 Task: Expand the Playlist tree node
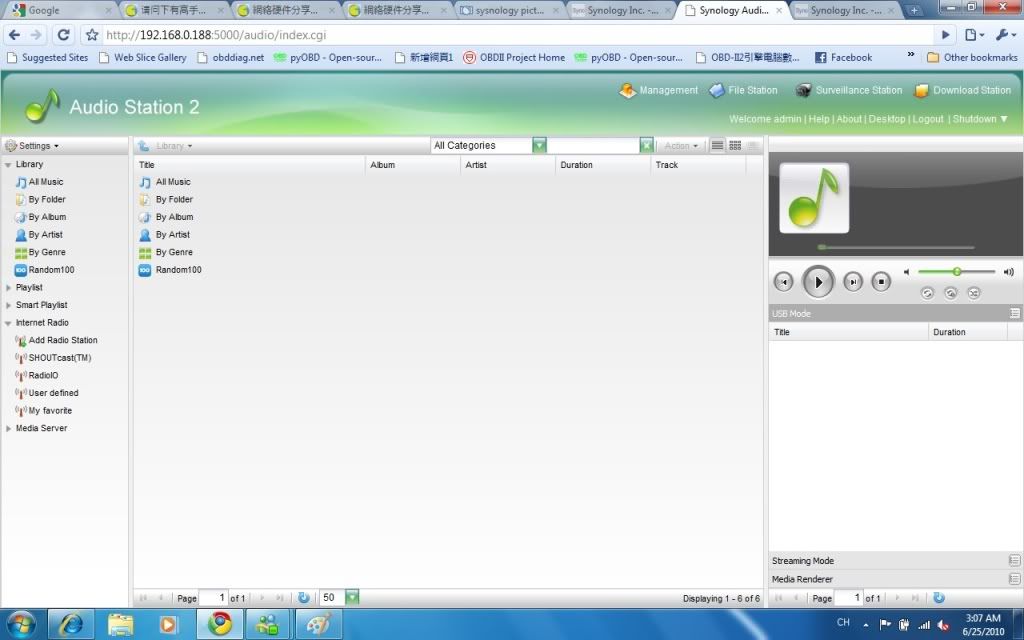coord(9,288)
